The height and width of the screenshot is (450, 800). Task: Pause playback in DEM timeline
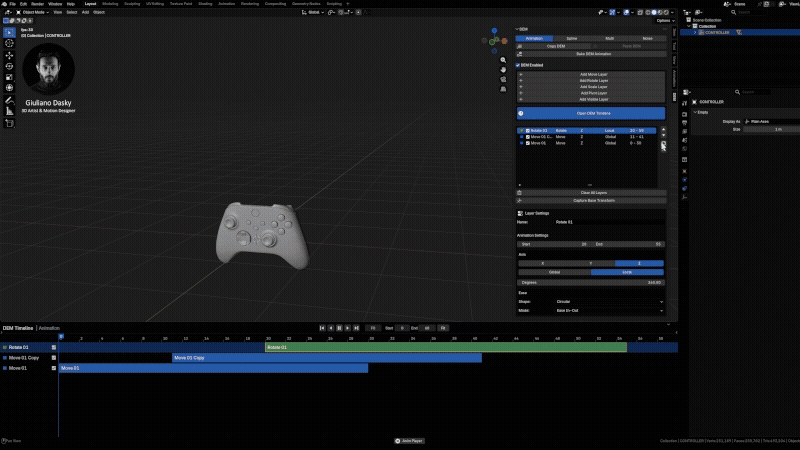[x=339, y=328]
